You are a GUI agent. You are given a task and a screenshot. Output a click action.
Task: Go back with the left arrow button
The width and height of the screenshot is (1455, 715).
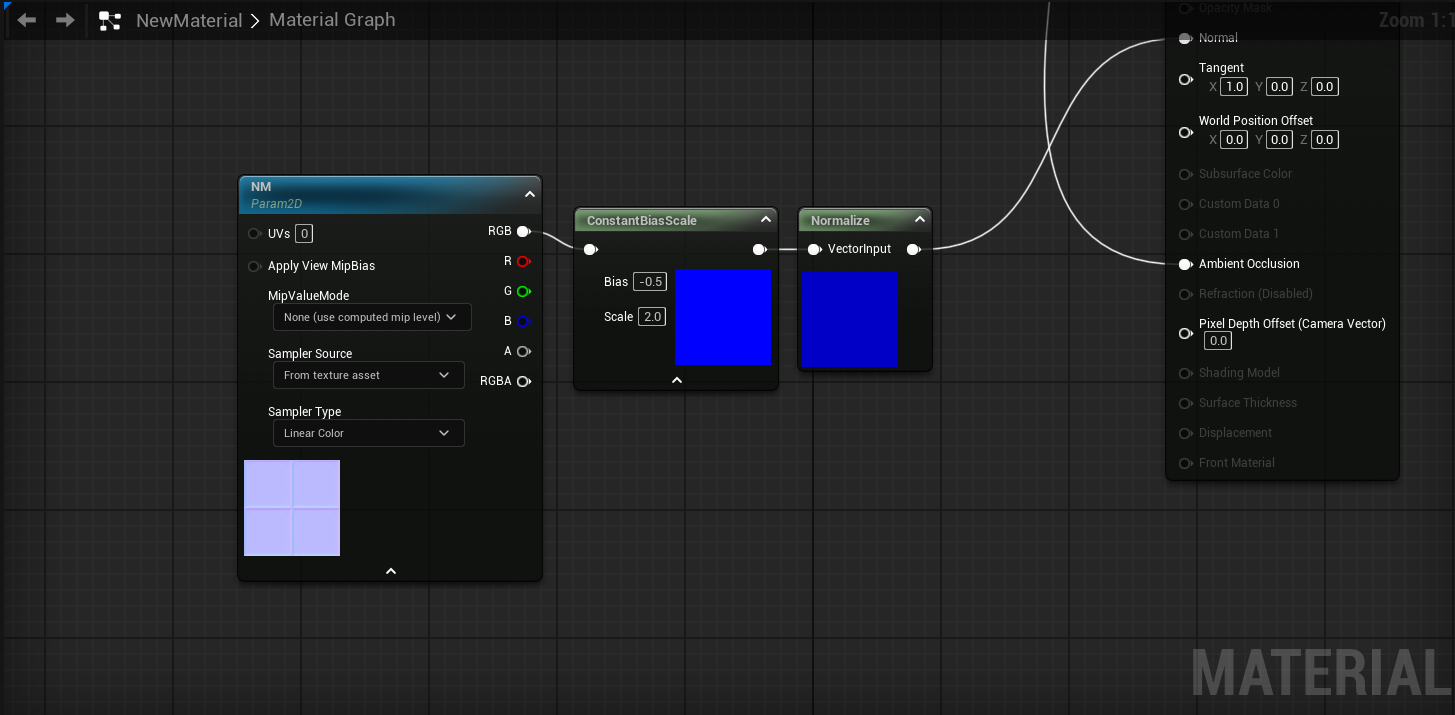point(27,20)
